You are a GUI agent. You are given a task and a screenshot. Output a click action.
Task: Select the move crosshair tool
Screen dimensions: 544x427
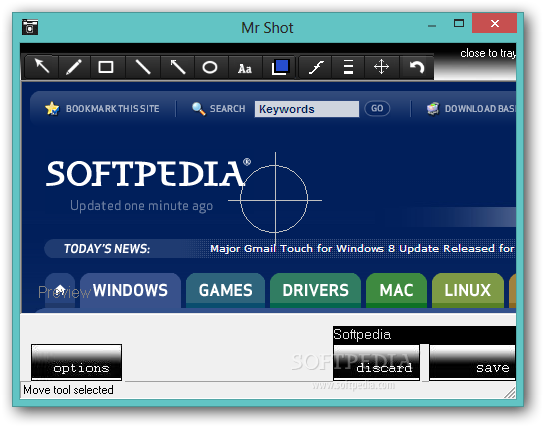(x=381, y=67)
